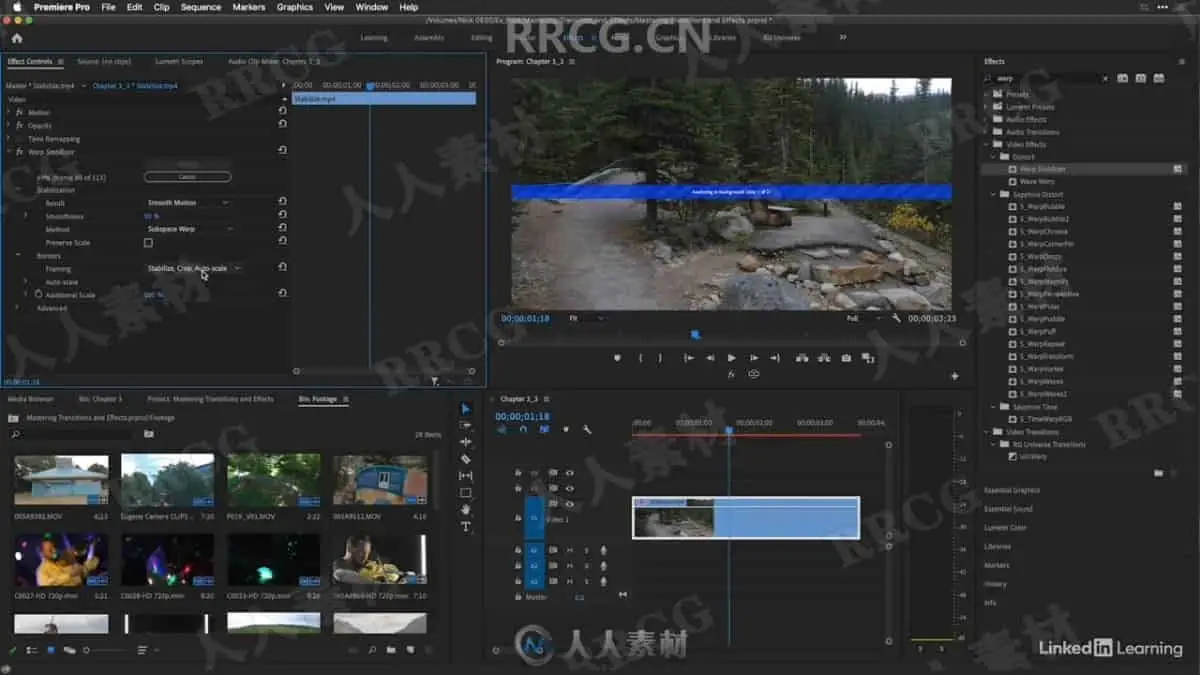Screen dimensions: 1200x675
Task: Select the Selection tool arrow
Action: 465,408
